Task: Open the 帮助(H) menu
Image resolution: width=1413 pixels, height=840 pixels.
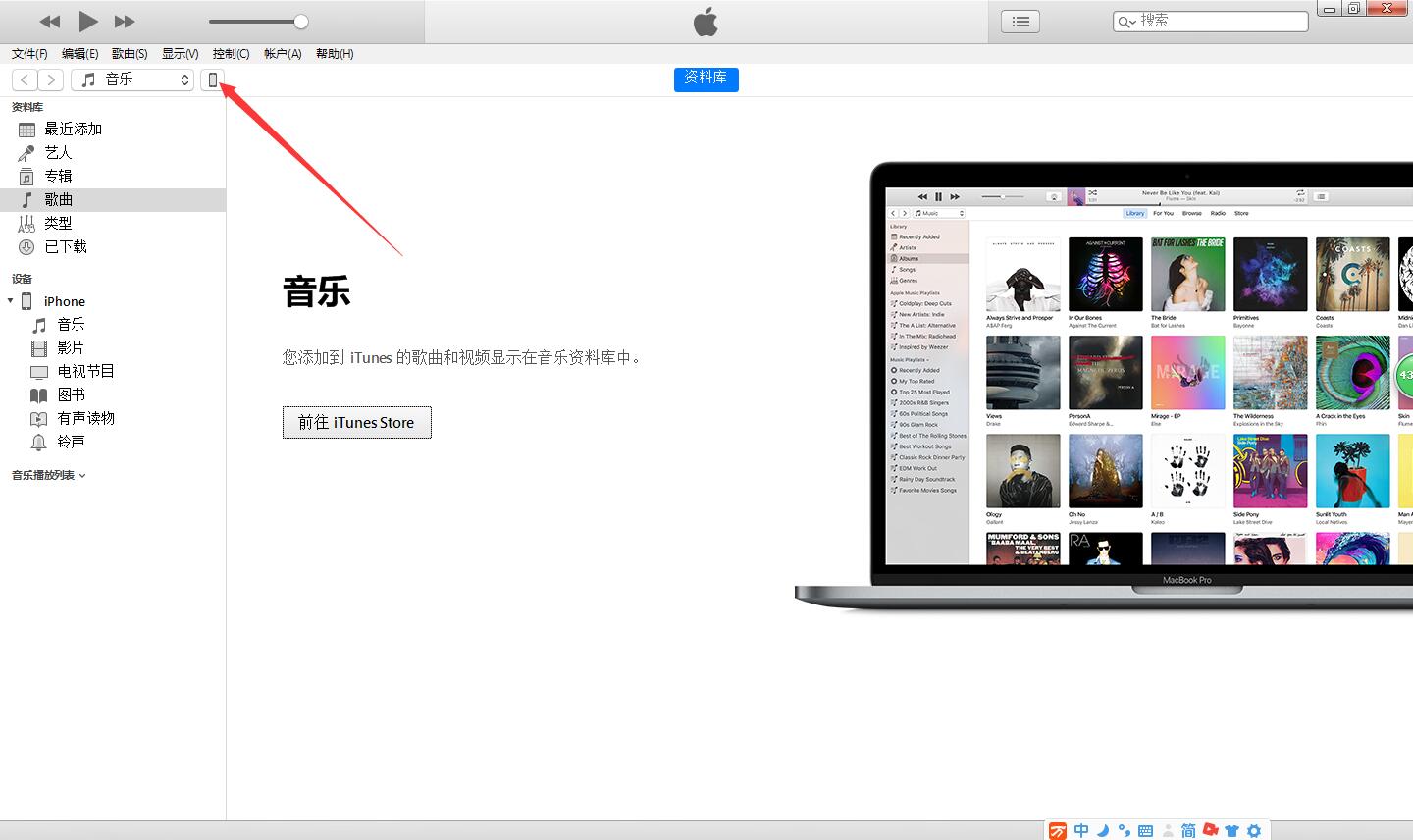Action: [335, 54]
